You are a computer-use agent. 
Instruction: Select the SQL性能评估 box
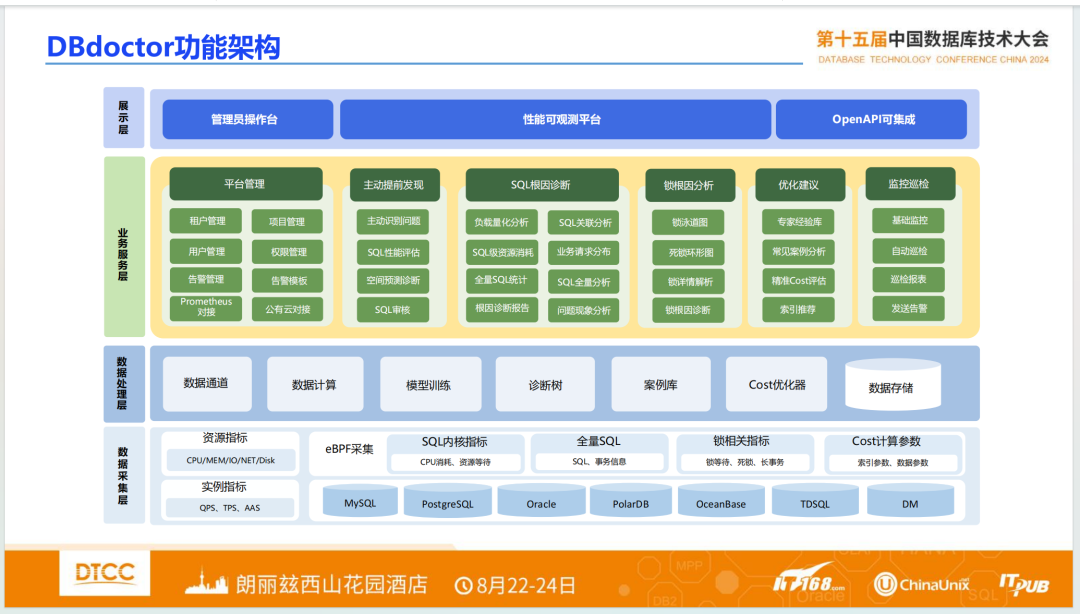[393, 252]
